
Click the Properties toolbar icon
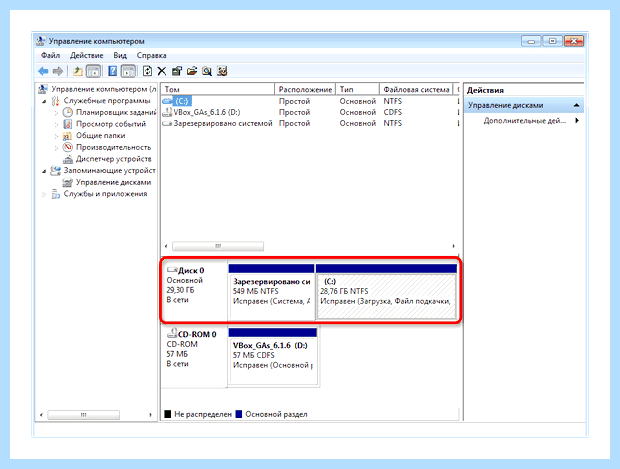pos(177,71)
